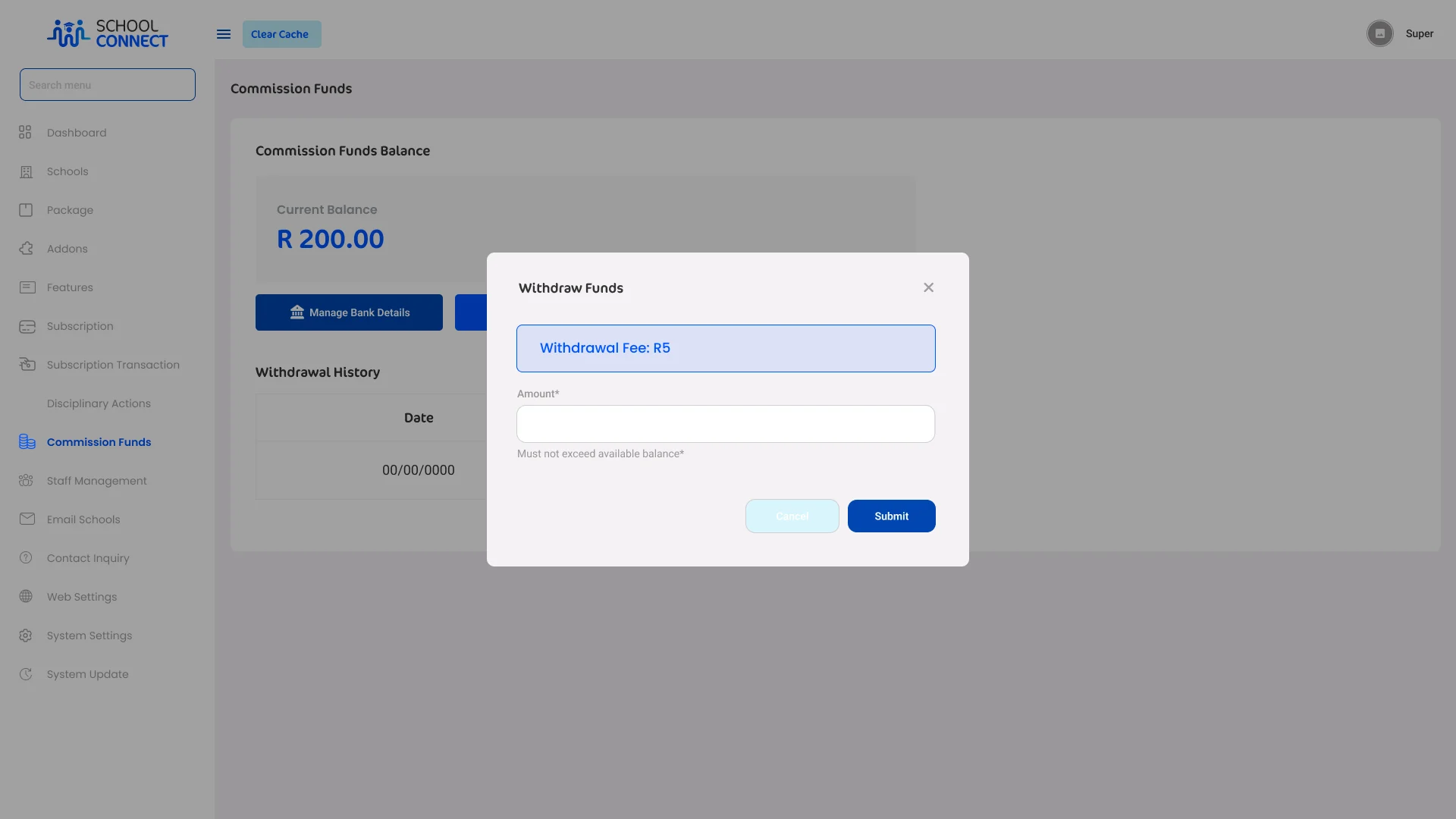Click the R 200.00 balance value
Viewport: 1456px width, 819px height.
pyautogui.click(x=331, y=239)
